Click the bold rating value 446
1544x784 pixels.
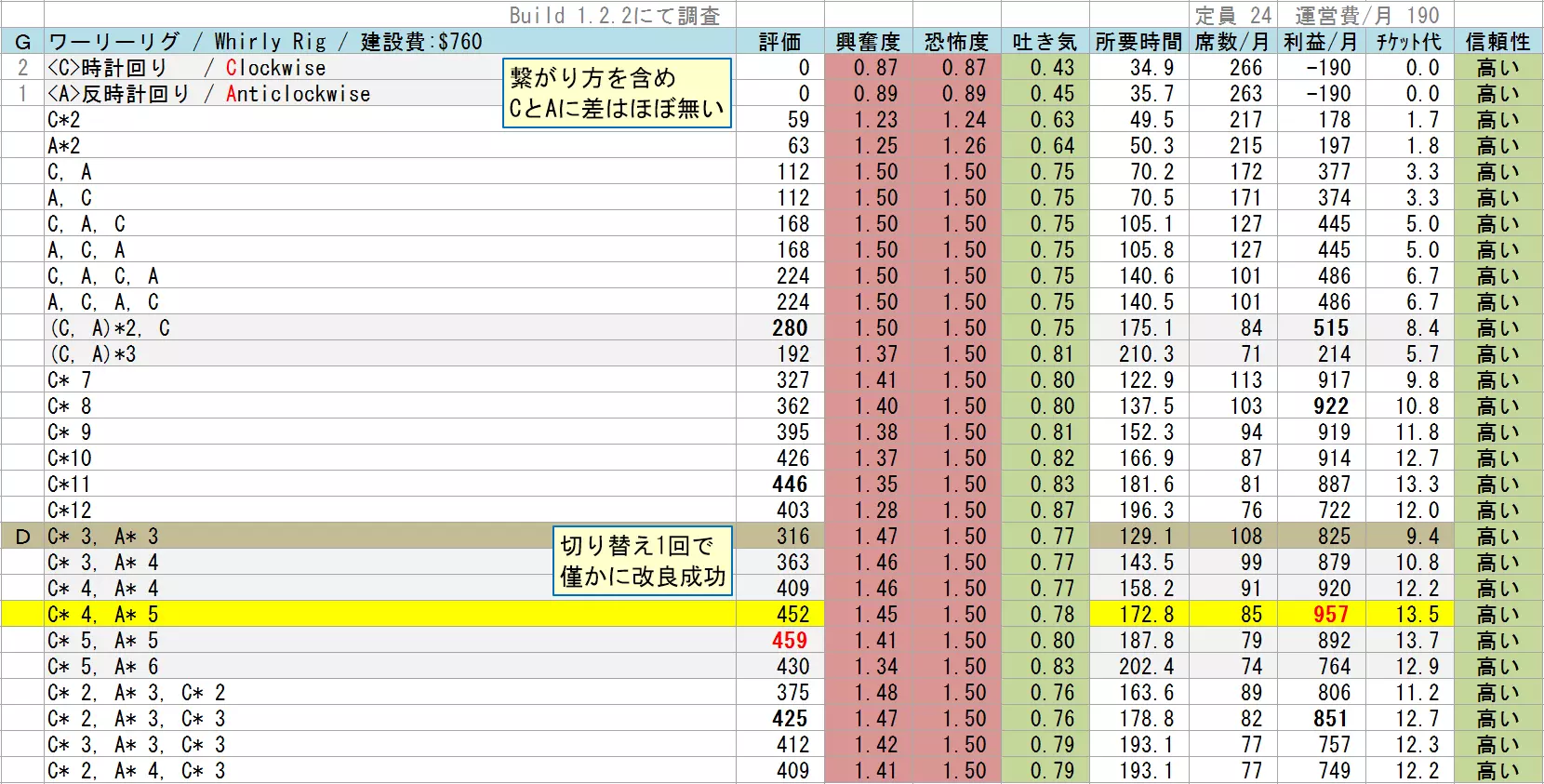click(791, 485)
